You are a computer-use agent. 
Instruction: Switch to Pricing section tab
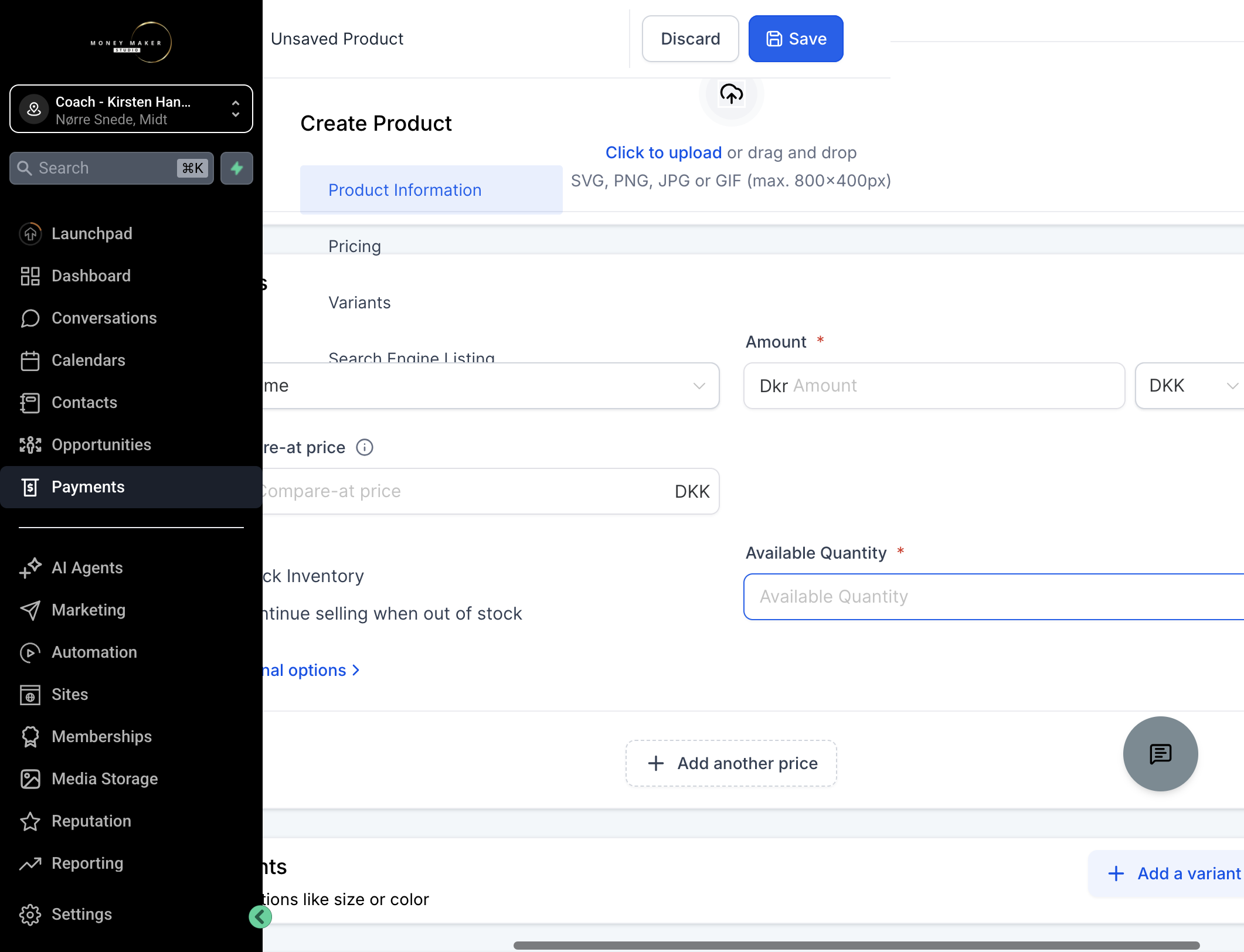pyautogui.click(x=355, y=246)
